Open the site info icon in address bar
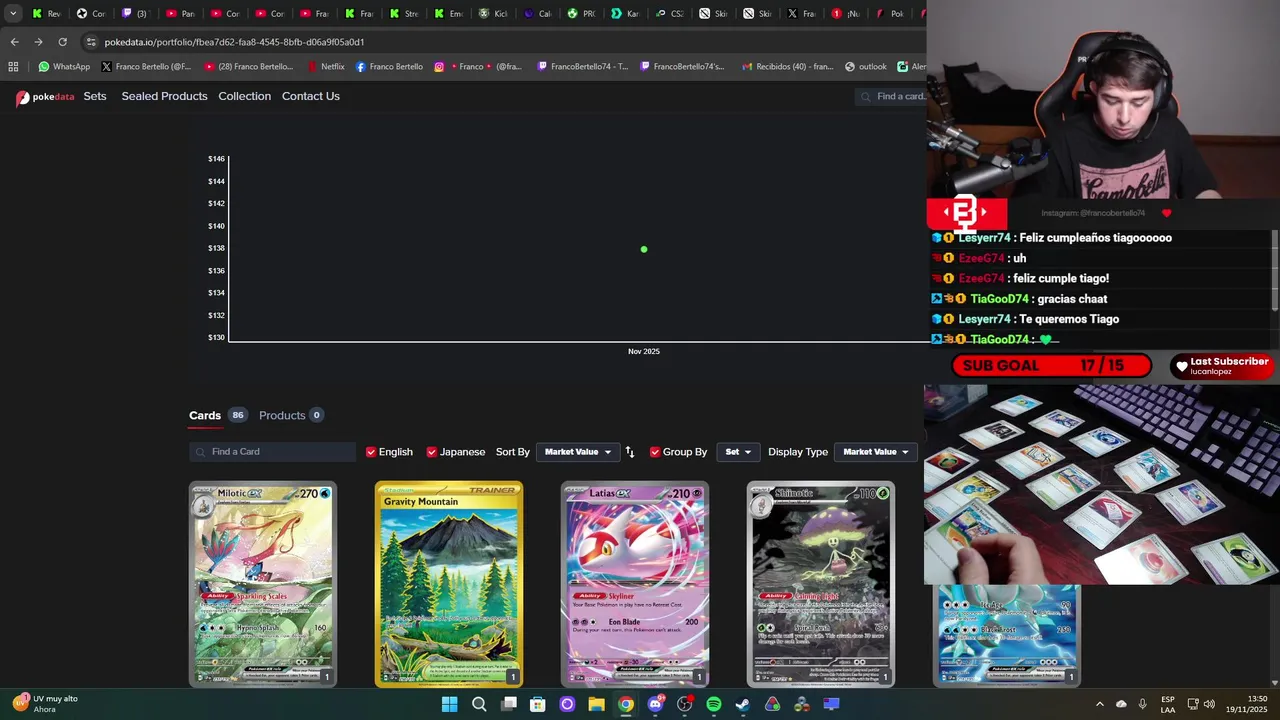 click(x=91, y=42)
